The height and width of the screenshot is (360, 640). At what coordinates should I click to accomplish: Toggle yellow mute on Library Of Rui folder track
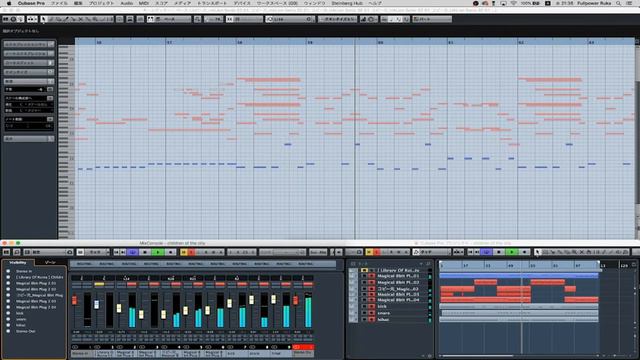pos(364,270)
